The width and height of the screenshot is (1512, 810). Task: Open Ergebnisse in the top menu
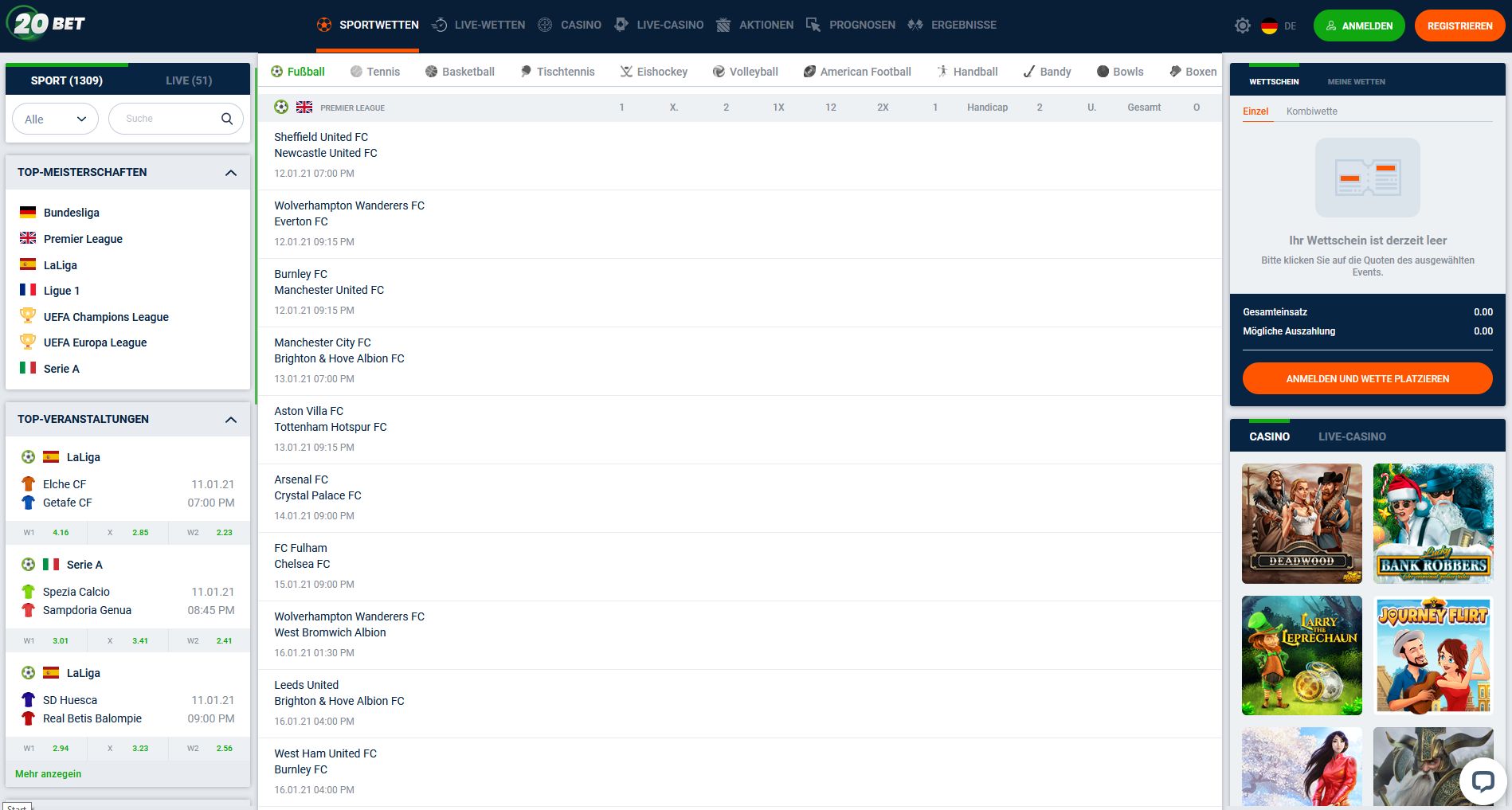952,25
